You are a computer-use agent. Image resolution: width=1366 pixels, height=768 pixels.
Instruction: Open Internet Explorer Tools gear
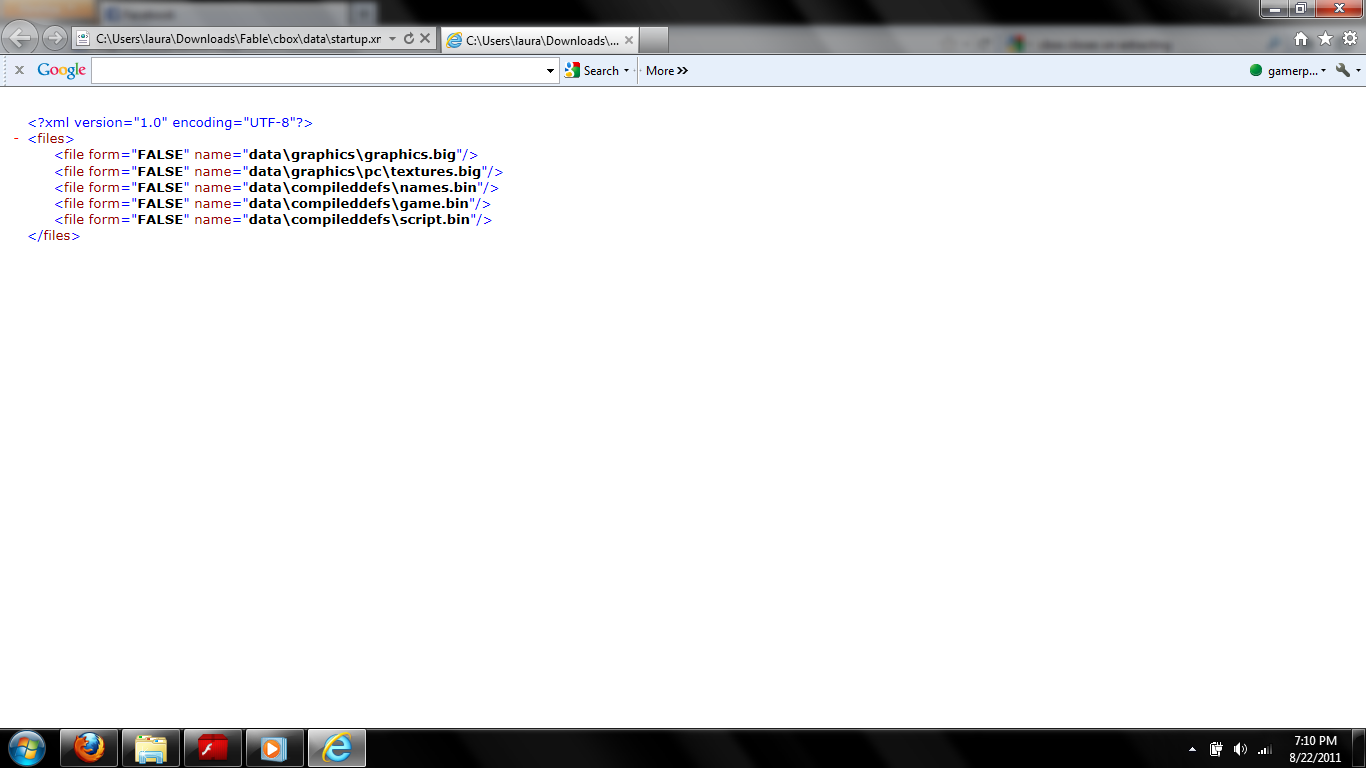tap(1349, 39)
